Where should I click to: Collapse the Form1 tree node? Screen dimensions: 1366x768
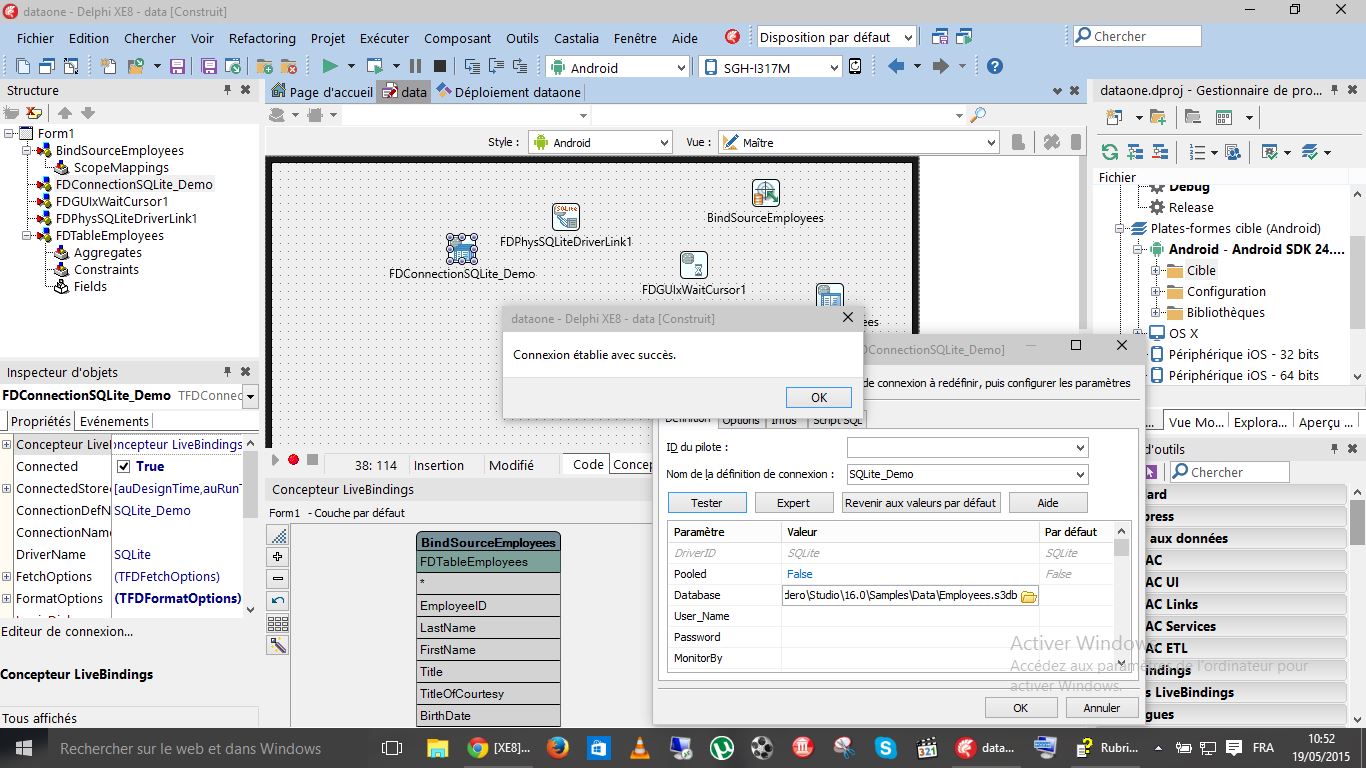pos(9,133)
